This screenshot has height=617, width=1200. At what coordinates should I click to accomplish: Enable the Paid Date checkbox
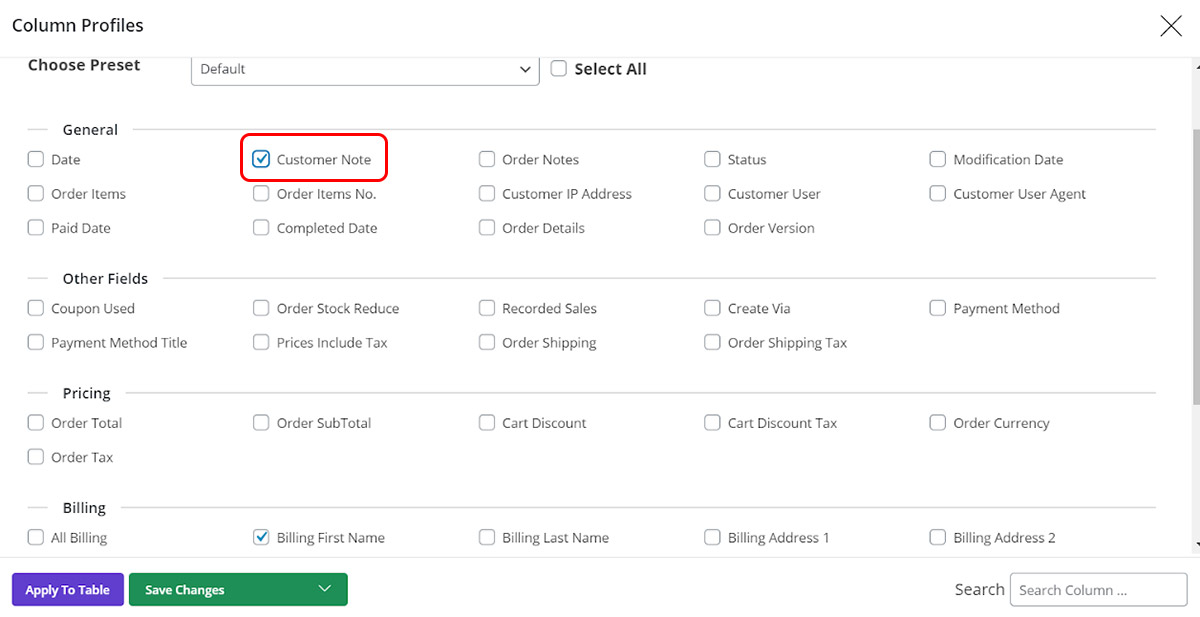tap(35, 227)
